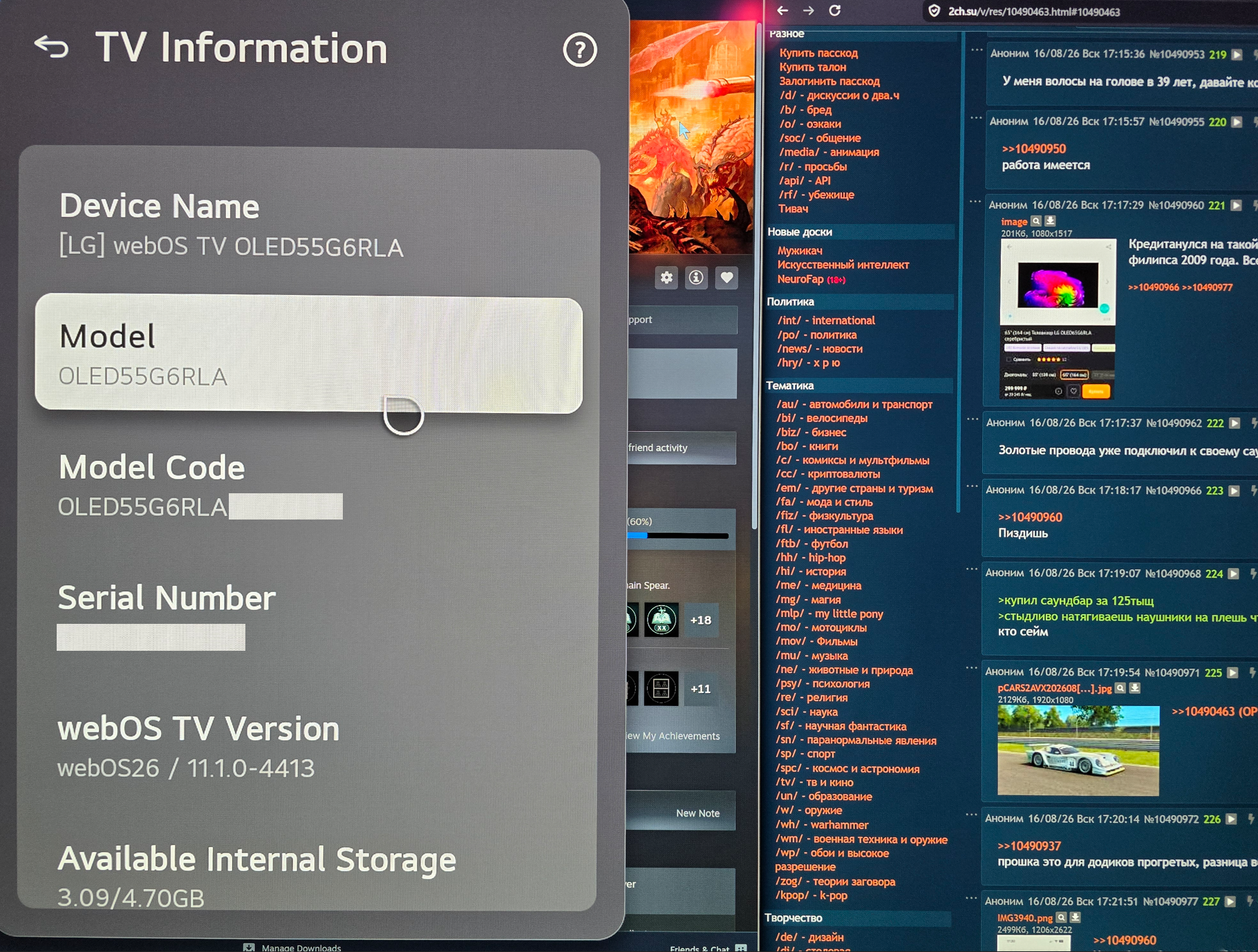Open '/wh/ - warhammer' board in sidebar
The image size is (1258, 952).
[822, 825]
